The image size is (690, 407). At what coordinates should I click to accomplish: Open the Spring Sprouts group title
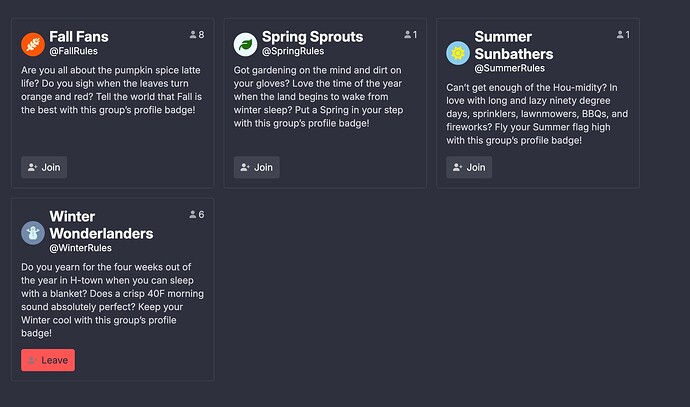[x=312, y=36]
